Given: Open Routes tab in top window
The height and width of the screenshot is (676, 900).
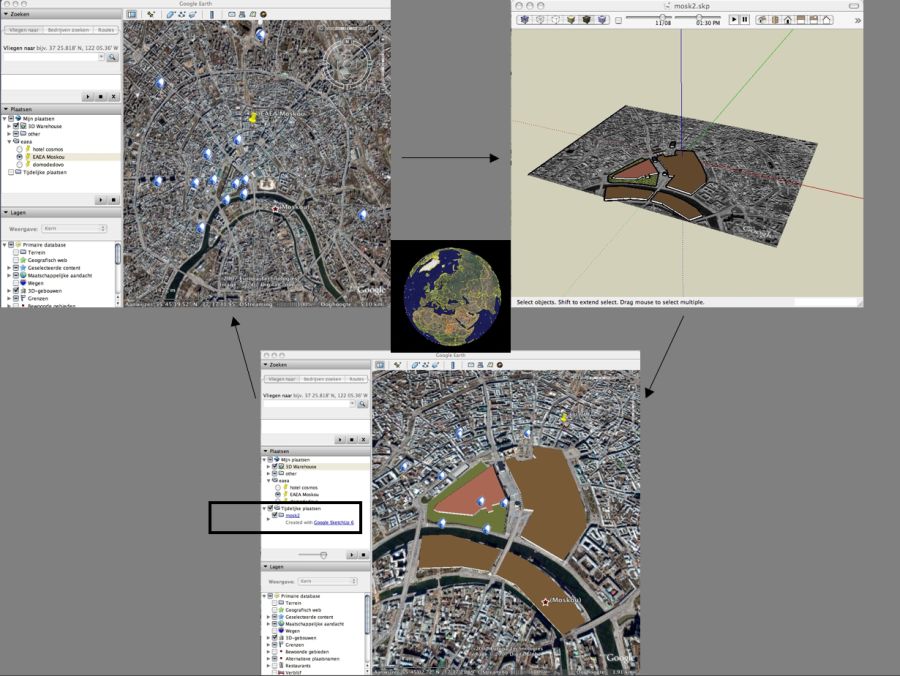Looking at the screenshot, I should 106,30.
